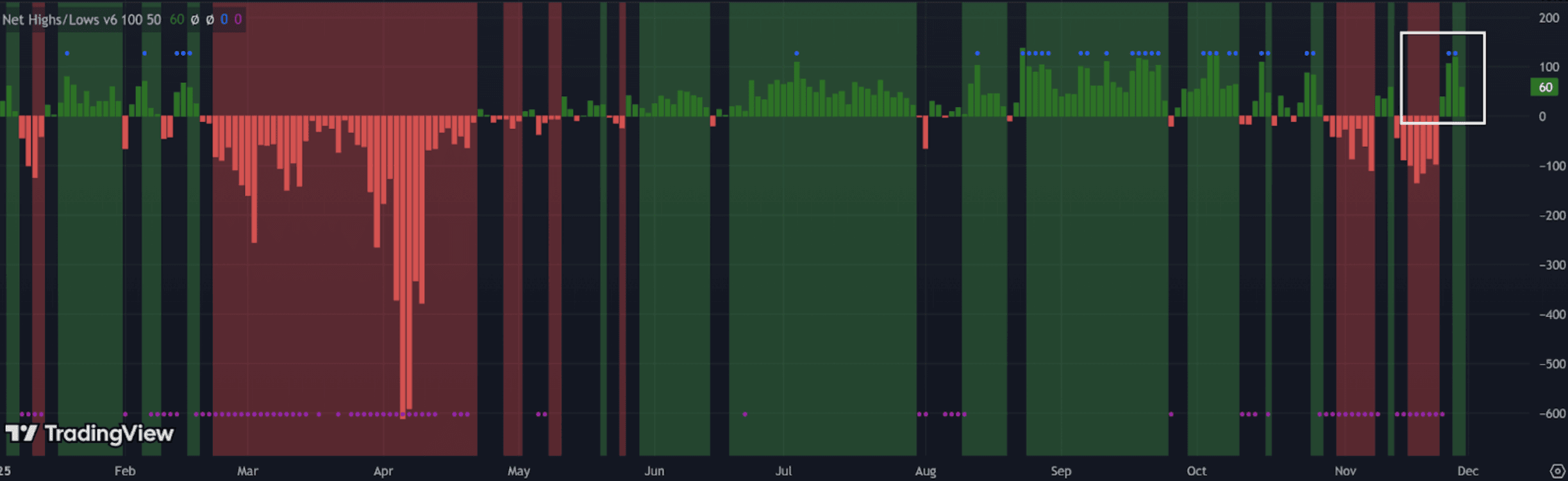Select the Feb label on time axis
This screenshot has height=481, width=1568.
pos(125,471)
